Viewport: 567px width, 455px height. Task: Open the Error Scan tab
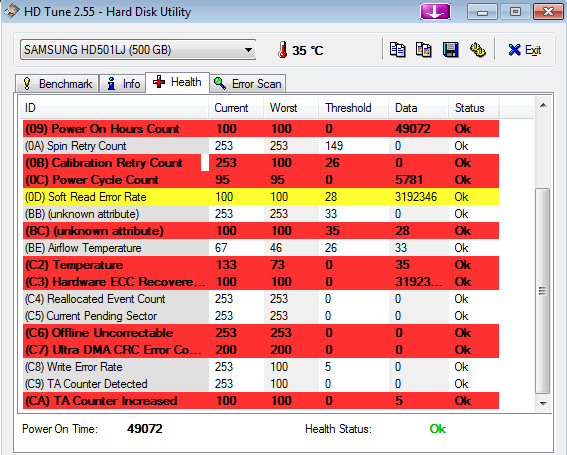point(248,84)
